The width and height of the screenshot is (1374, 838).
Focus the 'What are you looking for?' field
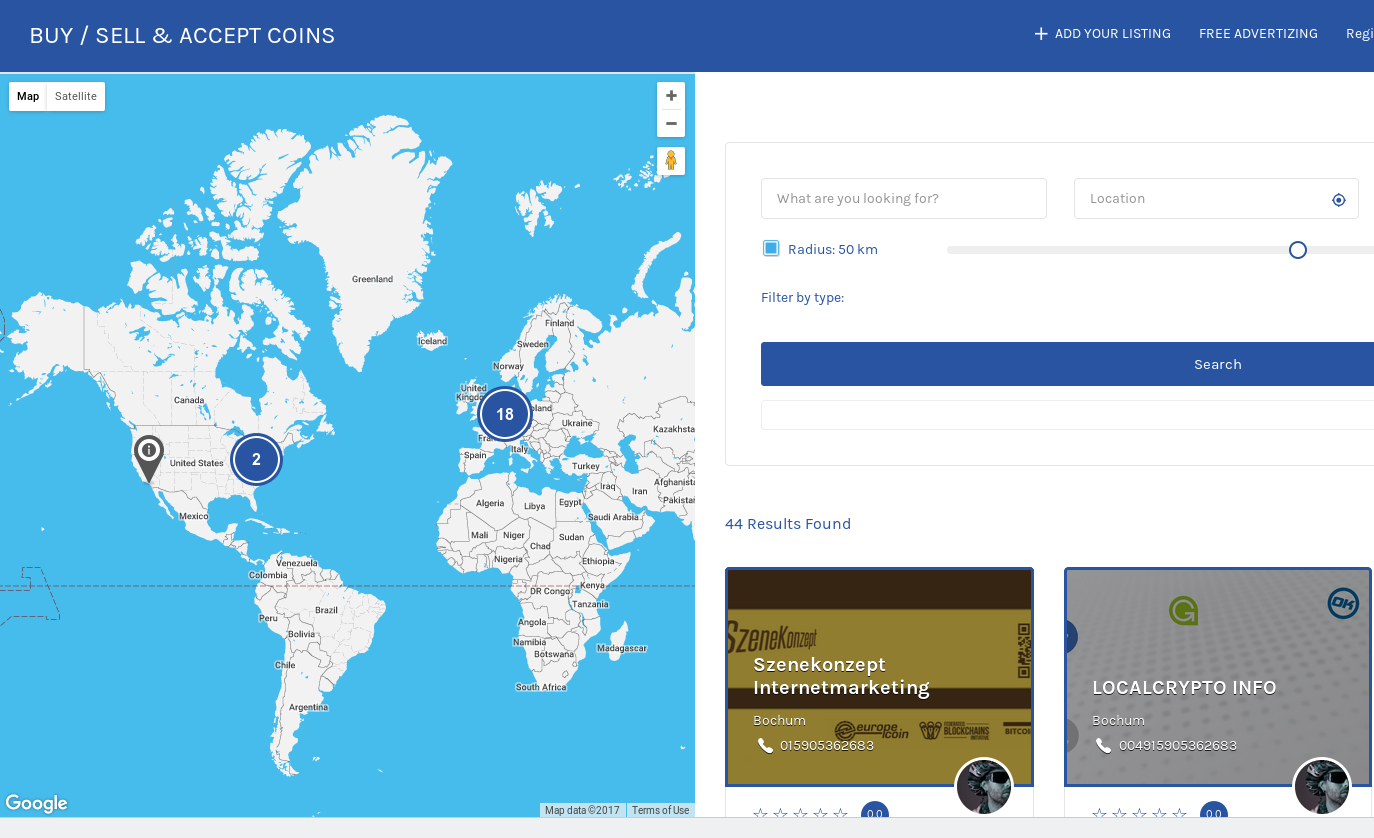[x=904, y=199]
